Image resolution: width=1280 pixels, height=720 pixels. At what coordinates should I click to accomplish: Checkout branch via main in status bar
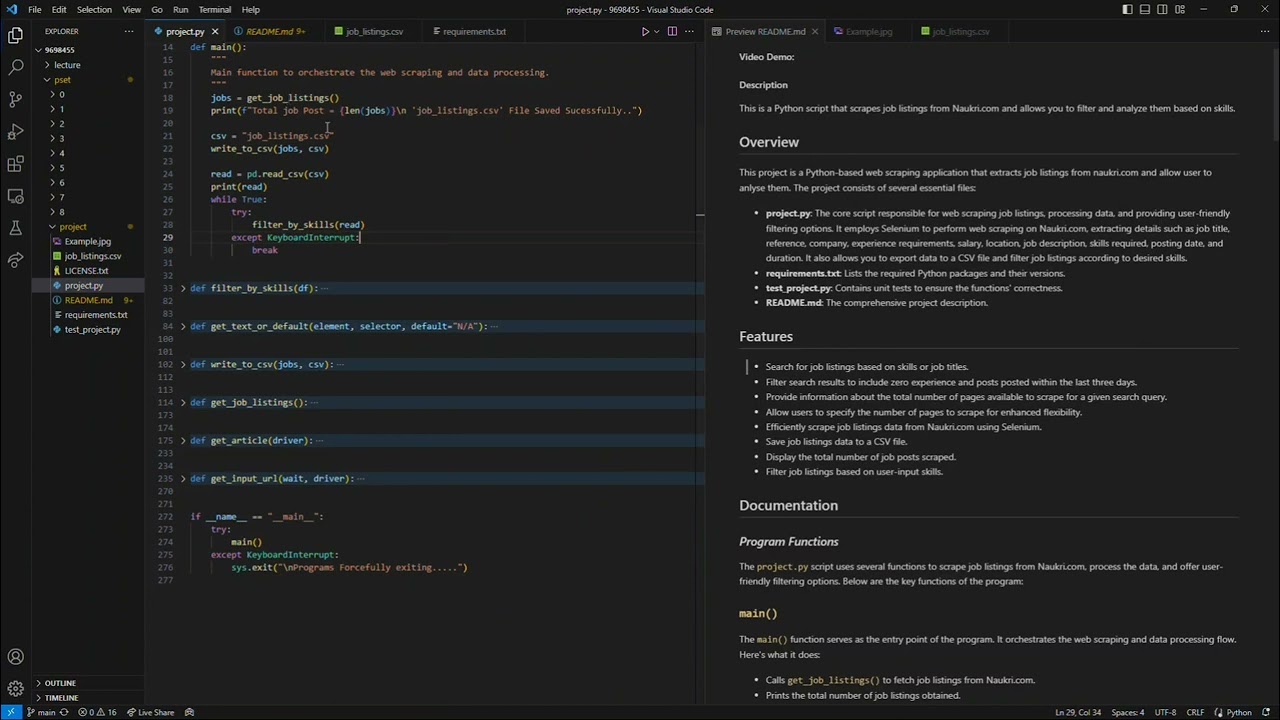tap(41, 712)
